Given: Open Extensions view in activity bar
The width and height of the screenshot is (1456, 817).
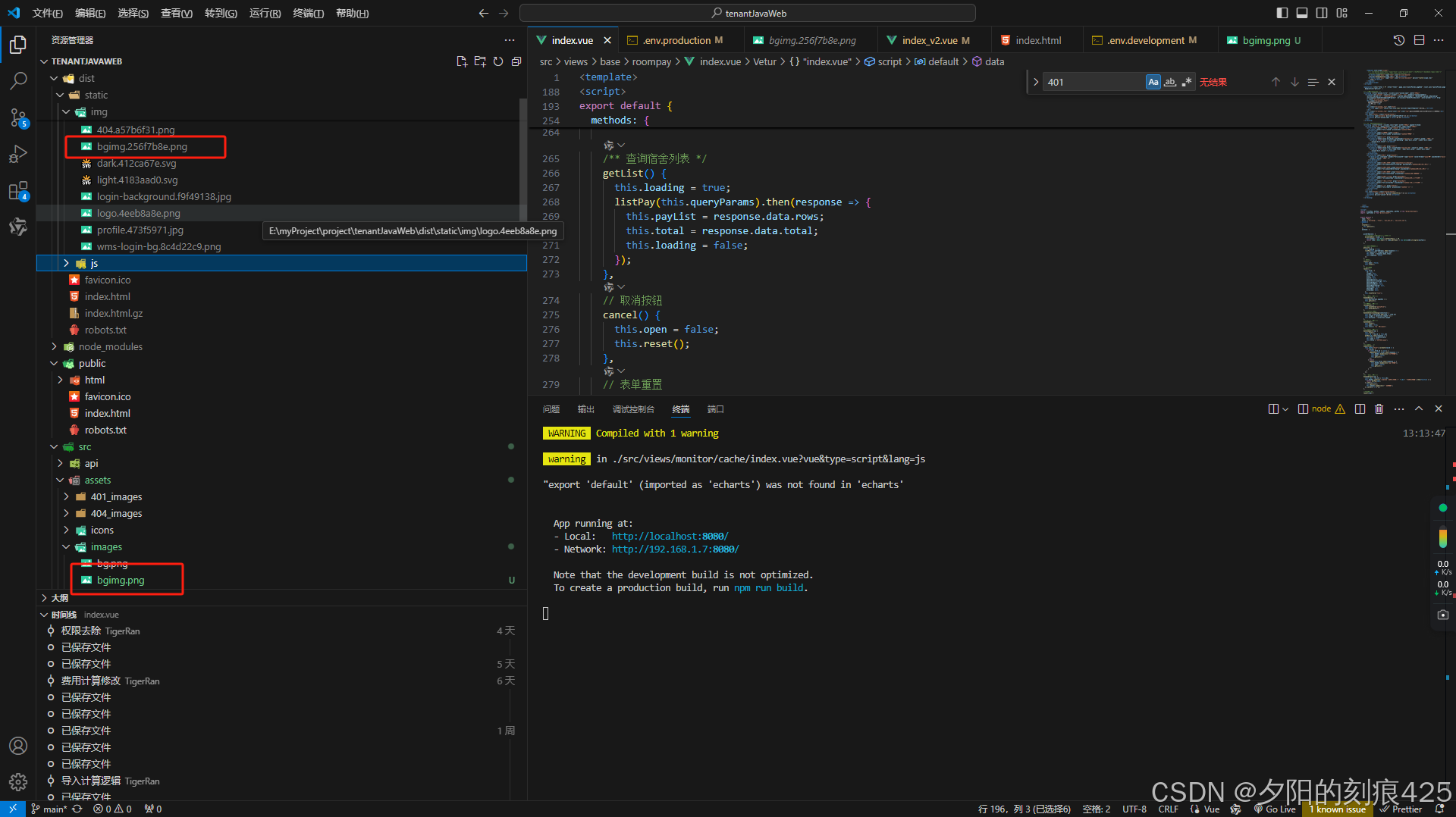Looking at the screenshot, I should [x=18, y=190].
